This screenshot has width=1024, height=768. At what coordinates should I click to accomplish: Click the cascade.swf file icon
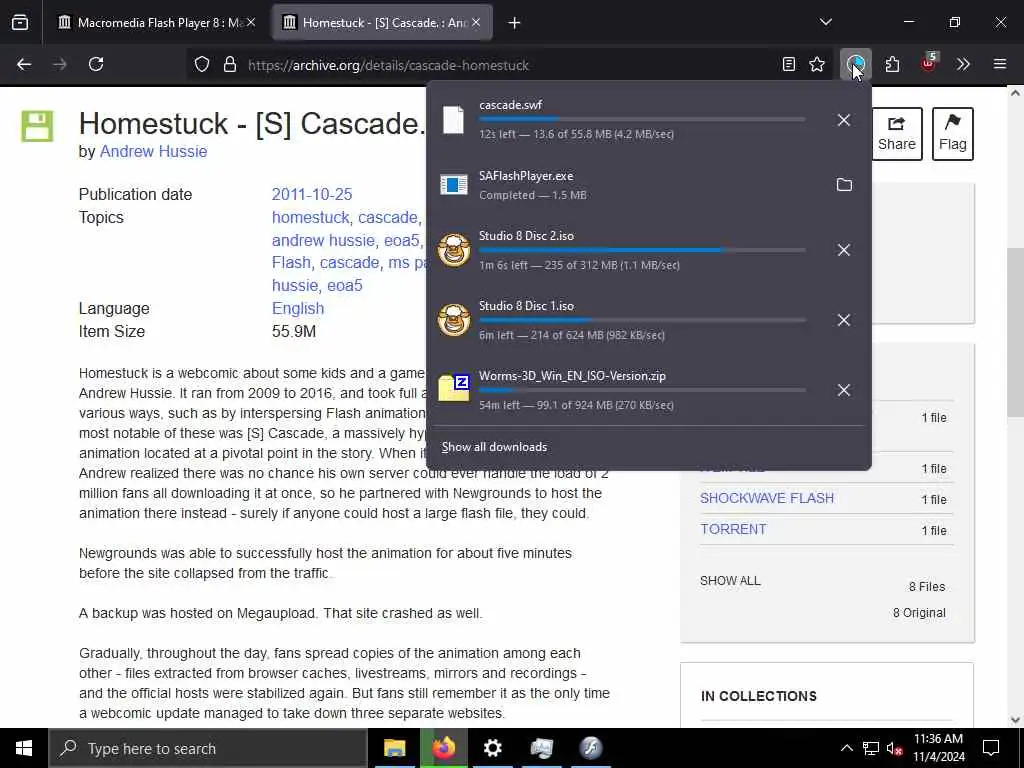453,120
